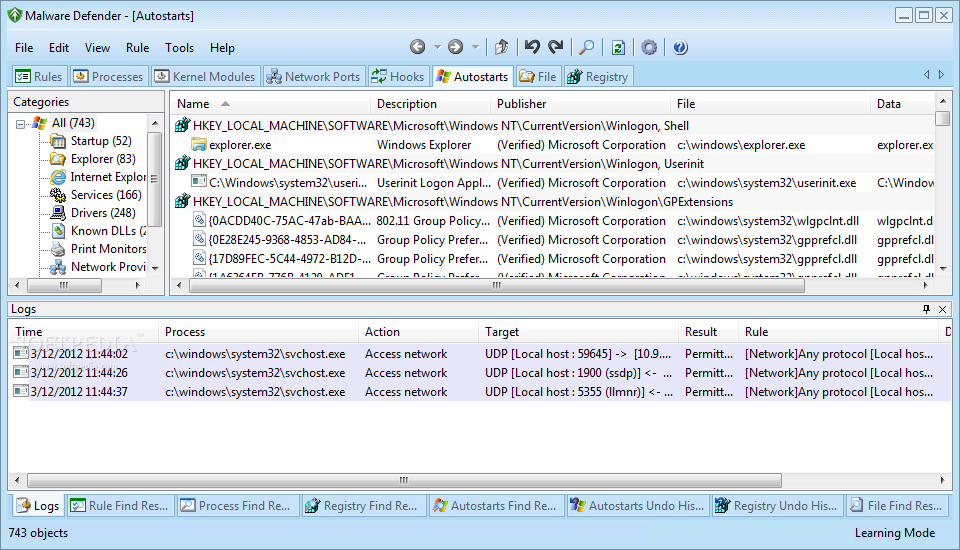Switch to the Kernel Modules tab

(x=205, y=77)
